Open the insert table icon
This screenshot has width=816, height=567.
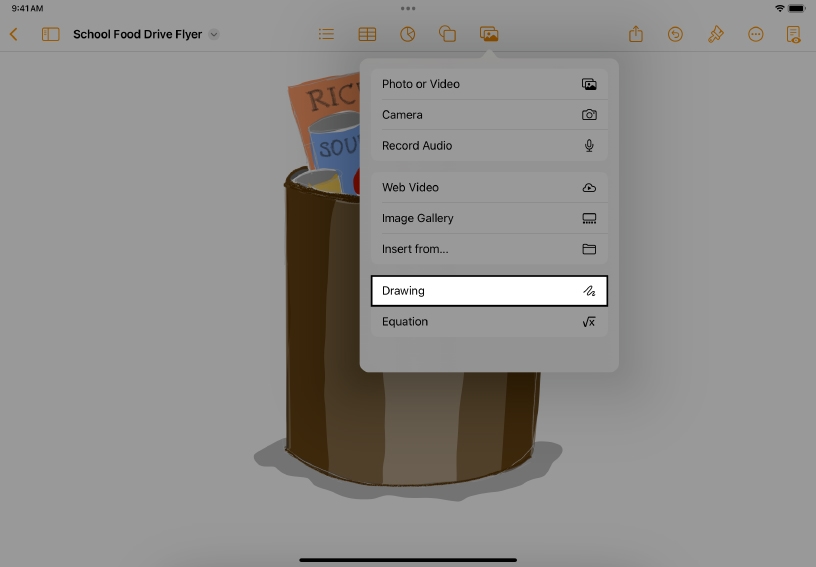pos(367,34)
